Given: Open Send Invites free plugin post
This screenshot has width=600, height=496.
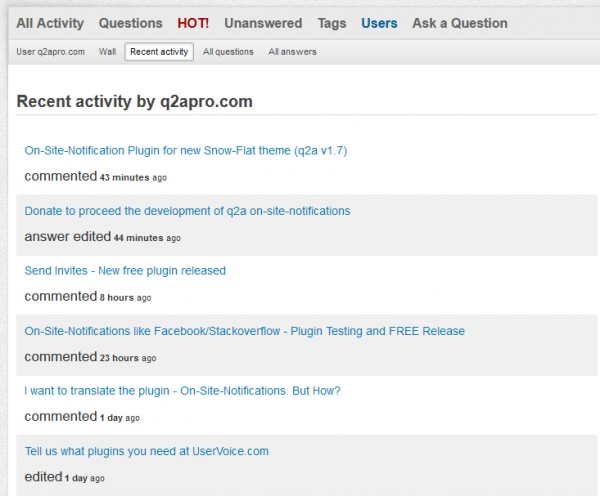Looking at the screenshot, I should click(x=125, y=271).
